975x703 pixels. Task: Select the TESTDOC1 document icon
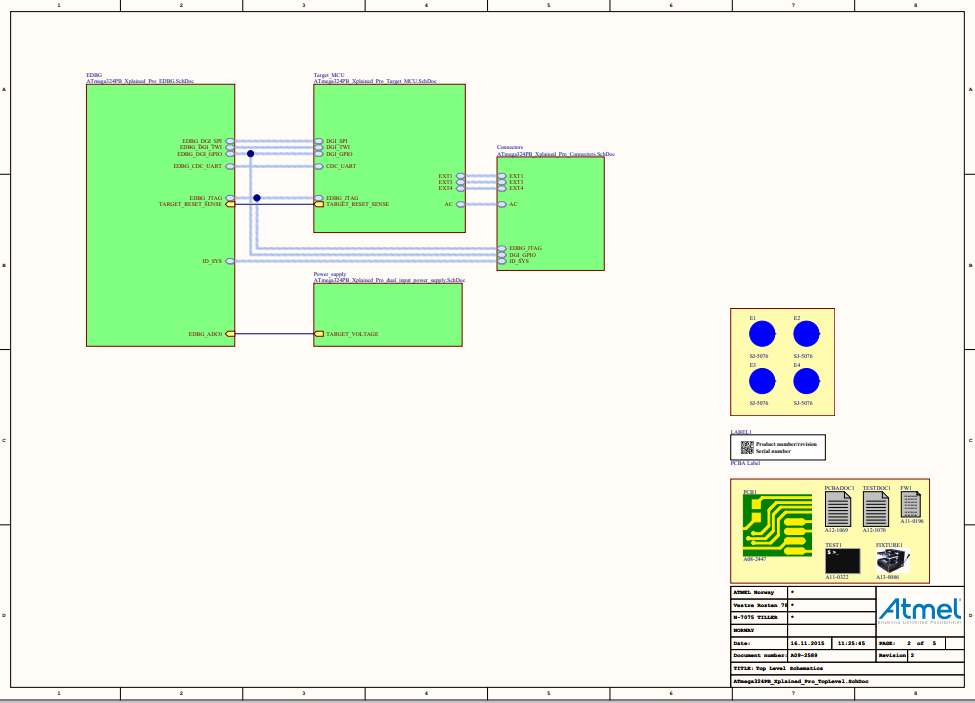(876, 509)
